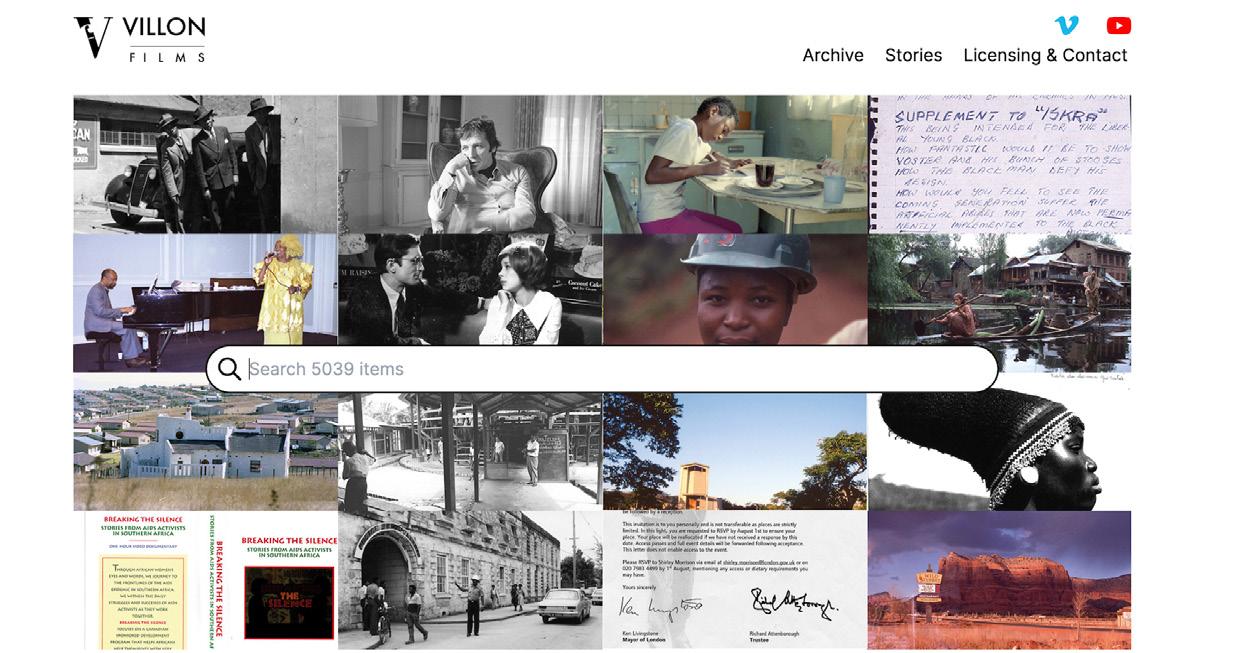Click the Villon Films logo

point(140,39)
